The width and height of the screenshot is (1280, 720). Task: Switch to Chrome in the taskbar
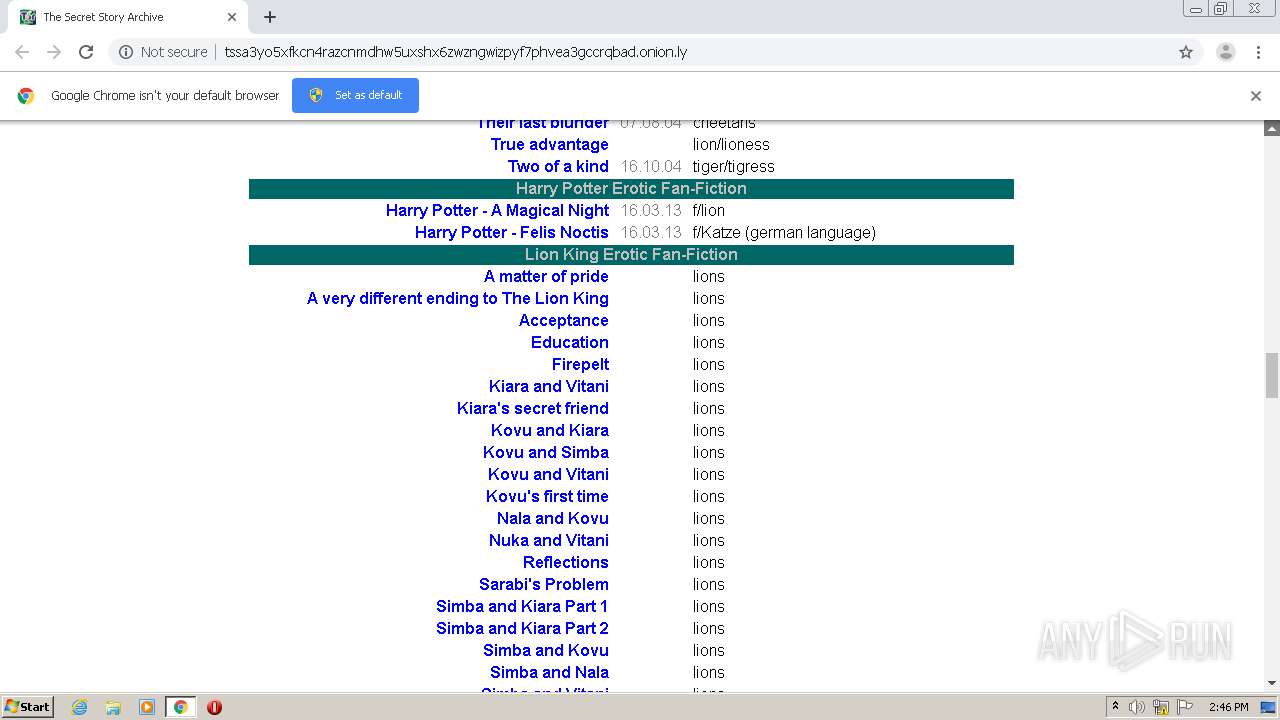pos(180,707)
